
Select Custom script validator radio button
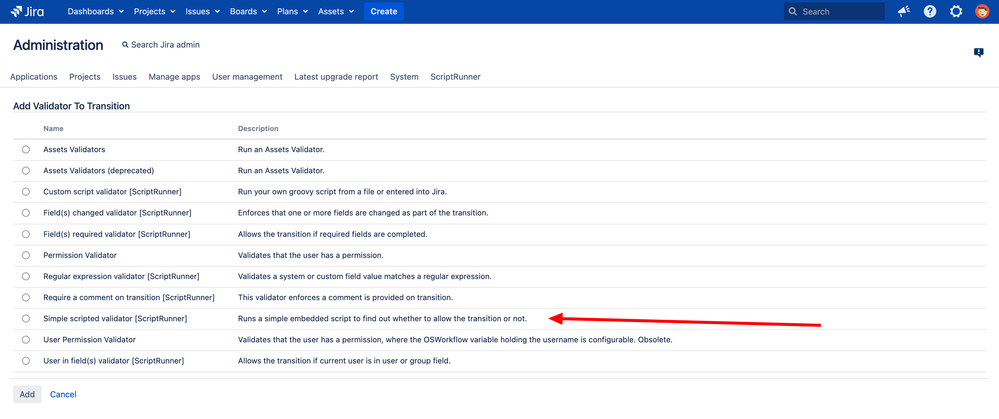pyautogui.click(x=25, y=192)
